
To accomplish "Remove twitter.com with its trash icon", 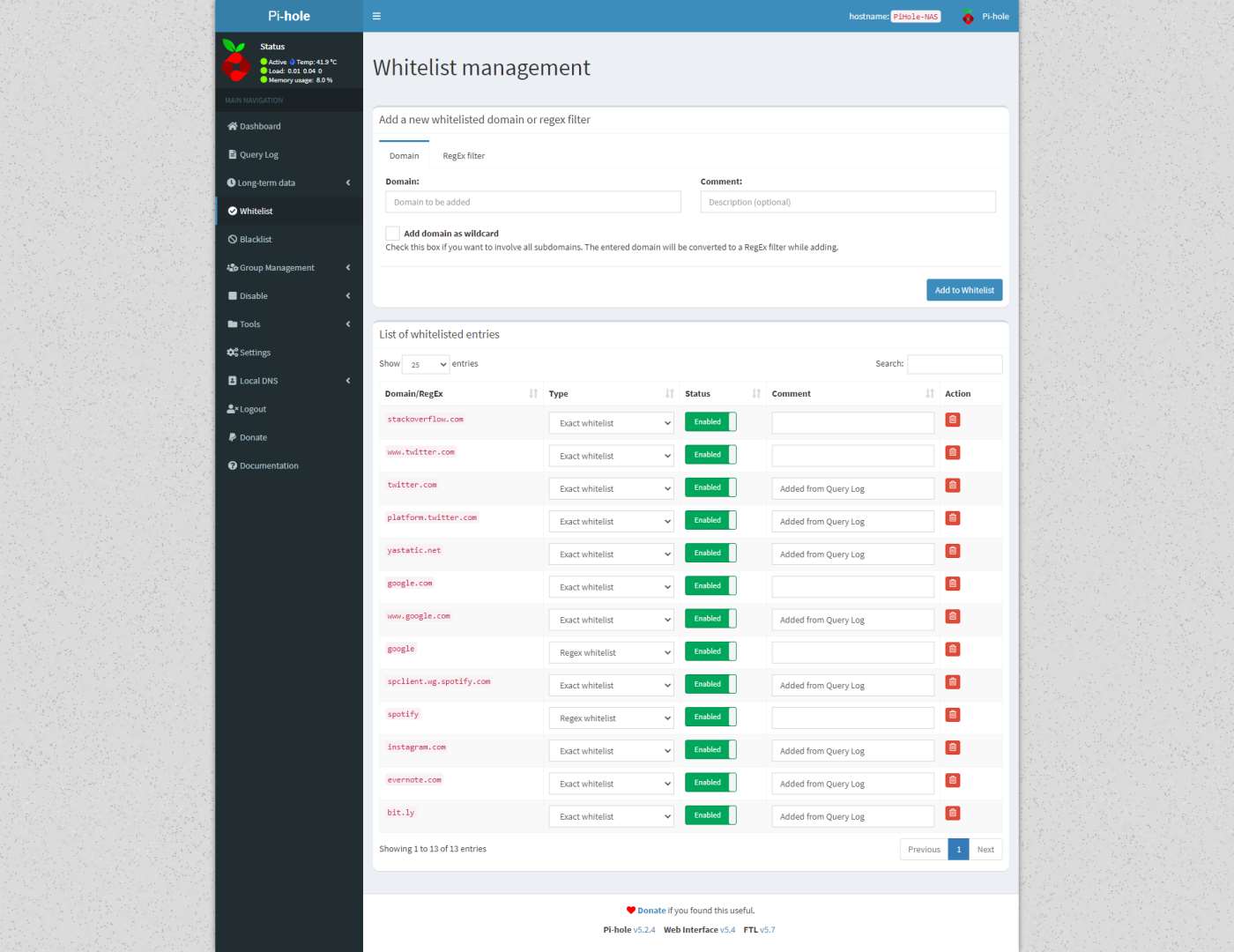I will tap(952, 485).
